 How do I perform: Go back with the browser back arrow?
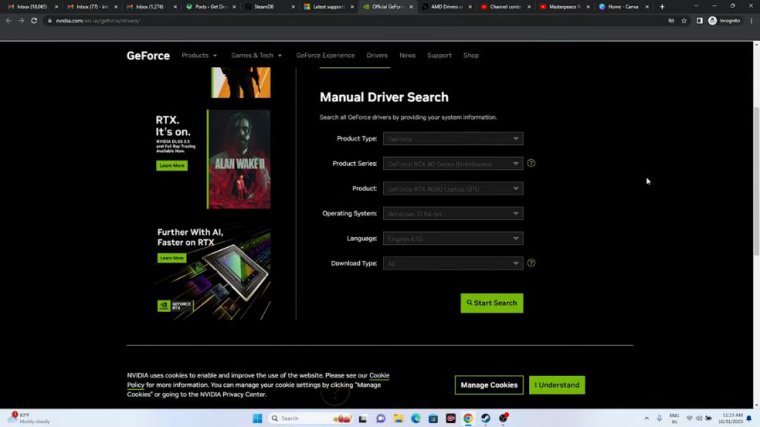click(x=9, y=20)
